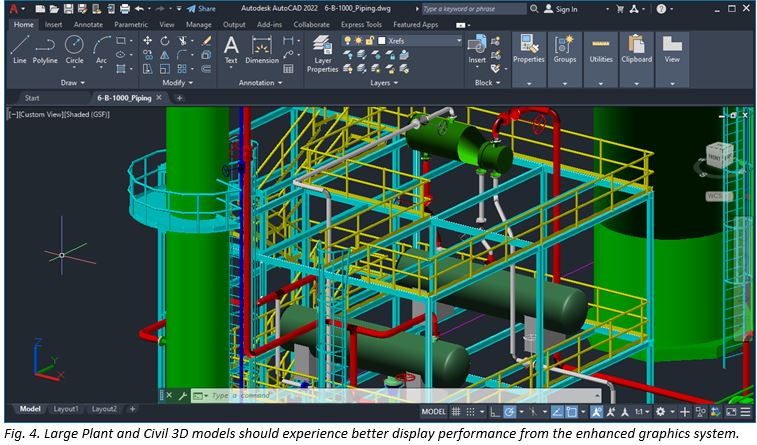Screen dimensions: 757x445
Task: Click the Mirror tool icon
Action: pos(165,55)
